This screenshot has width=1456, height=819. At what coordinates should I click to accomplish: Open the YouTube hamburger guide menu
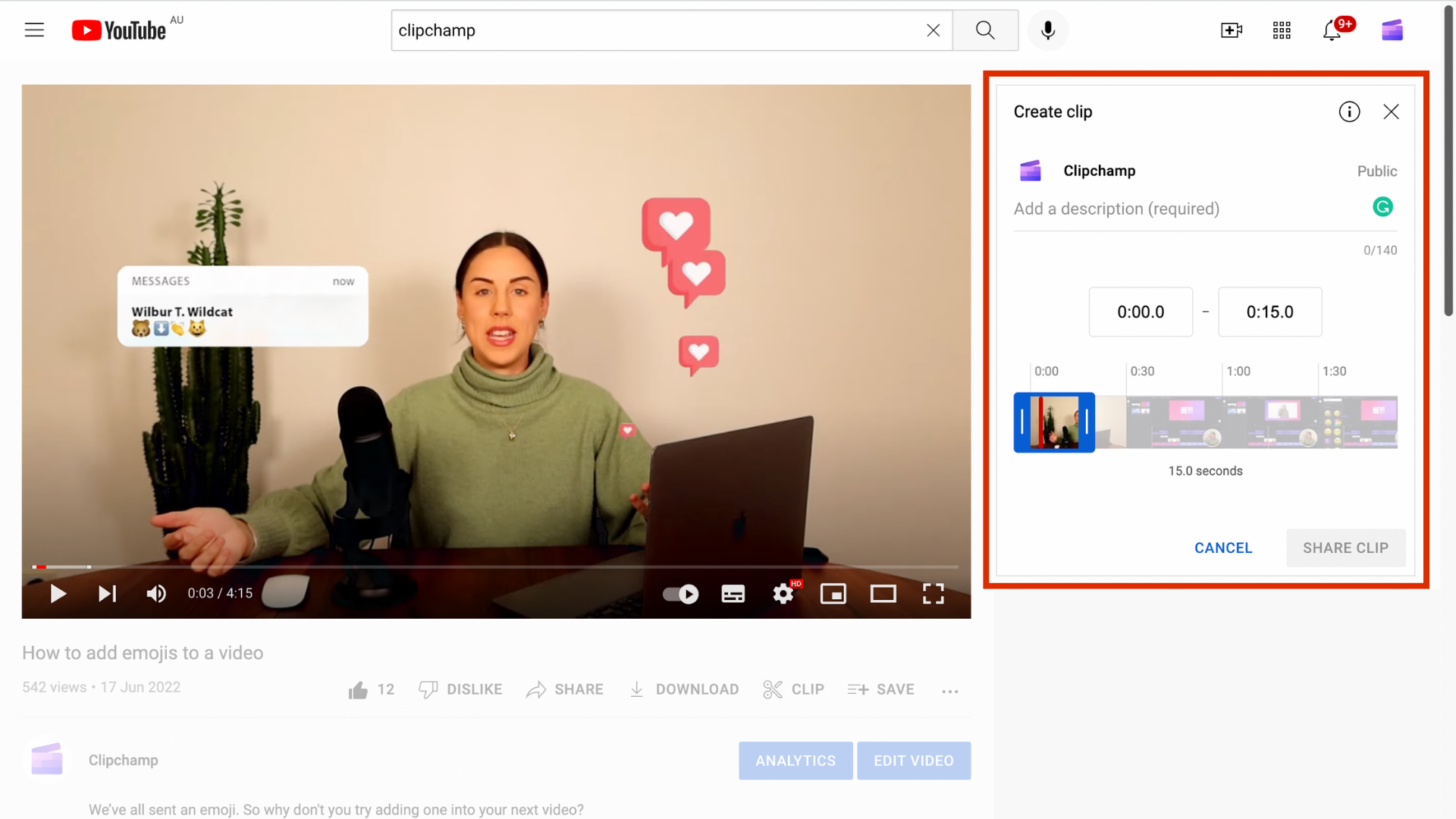tap(34, 30)
